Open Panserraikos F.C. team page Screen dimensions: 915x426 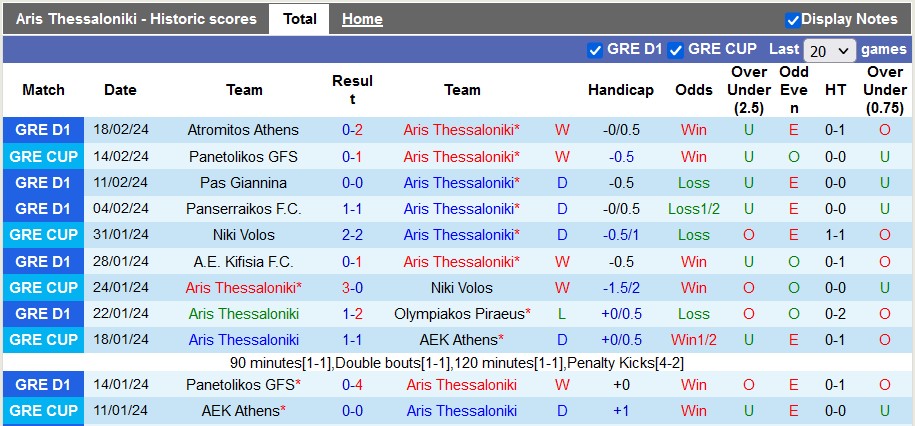pyautogui.click(x=243, y=209)
